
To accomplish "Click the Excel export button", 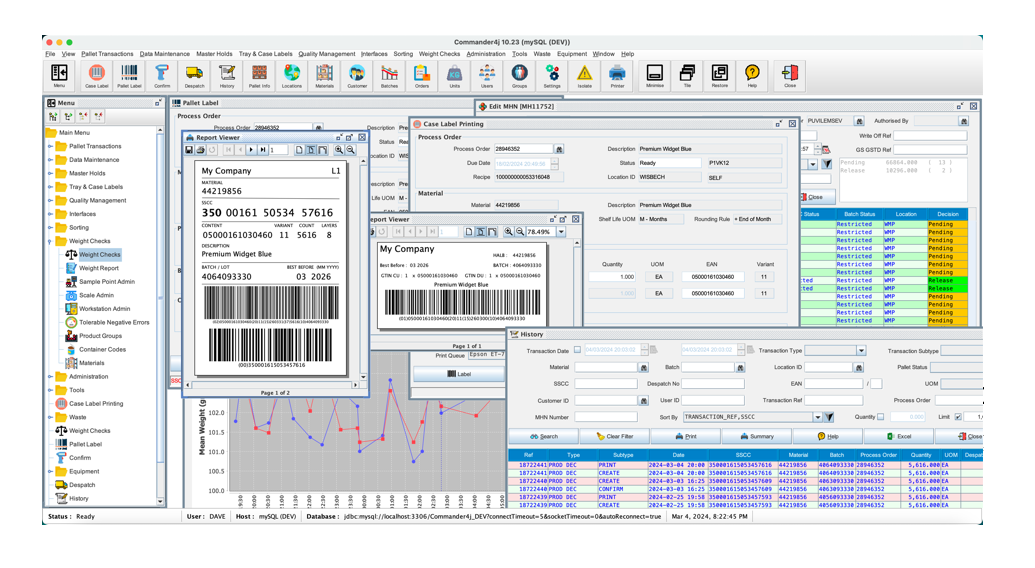I will [899, 436].
